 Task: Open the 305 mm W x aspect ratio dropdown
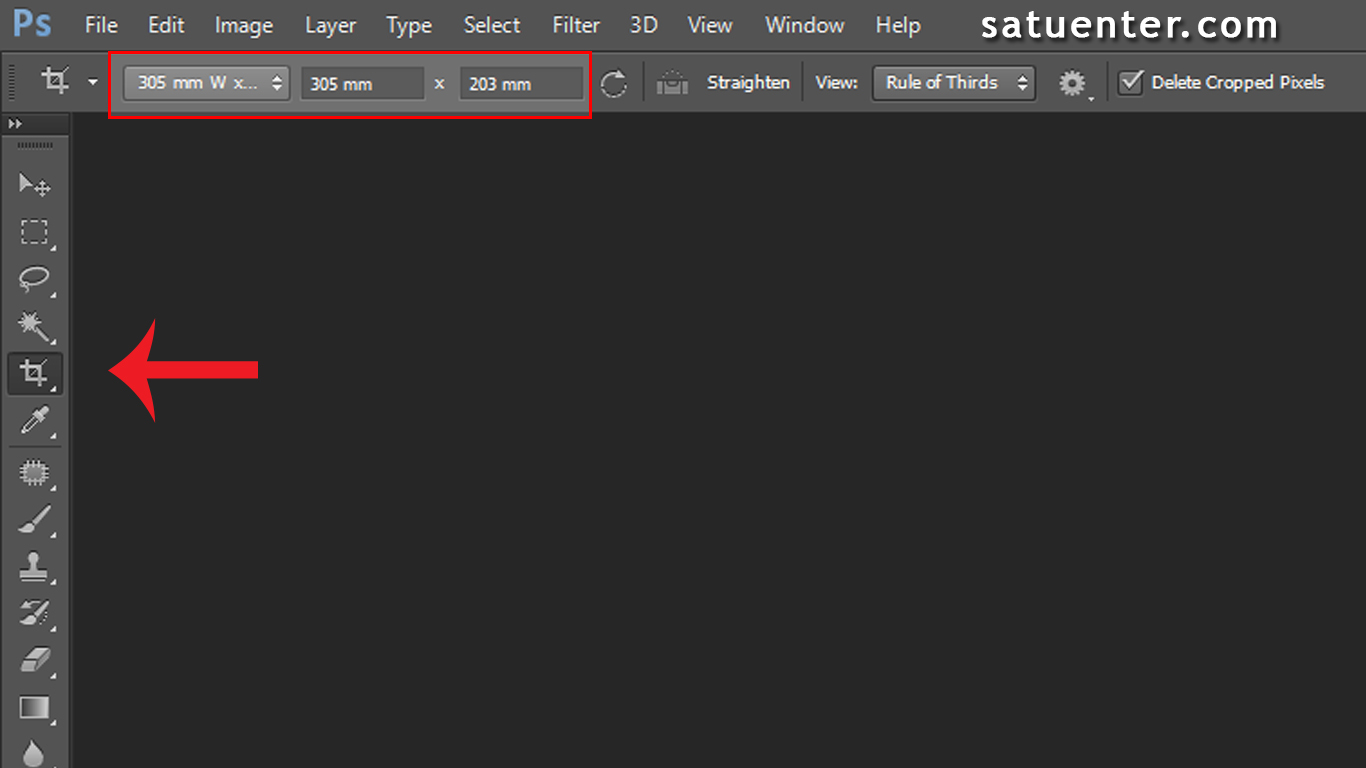[x=207, y=83]
